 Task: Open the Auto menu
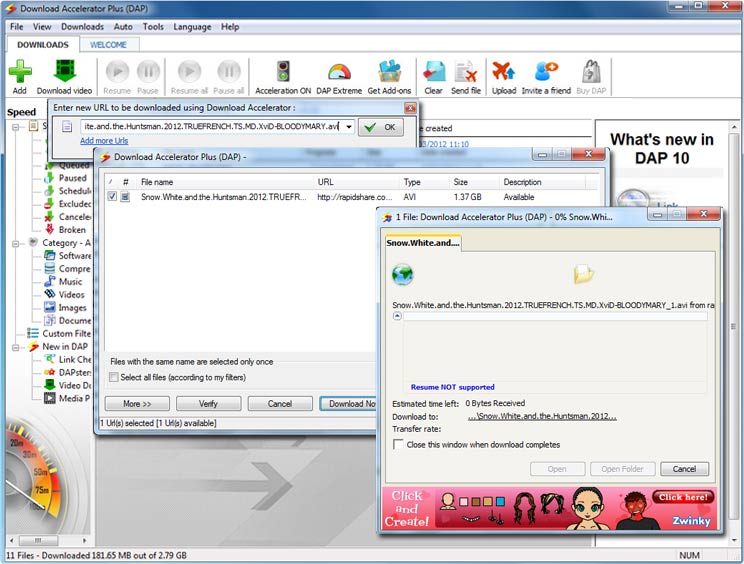pos(123,27)
